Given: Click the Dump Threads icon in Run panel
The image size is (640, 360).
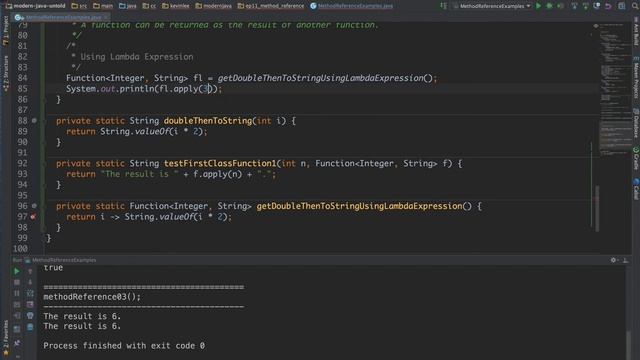Looking at the screenshot, I should tap(17, 304).
